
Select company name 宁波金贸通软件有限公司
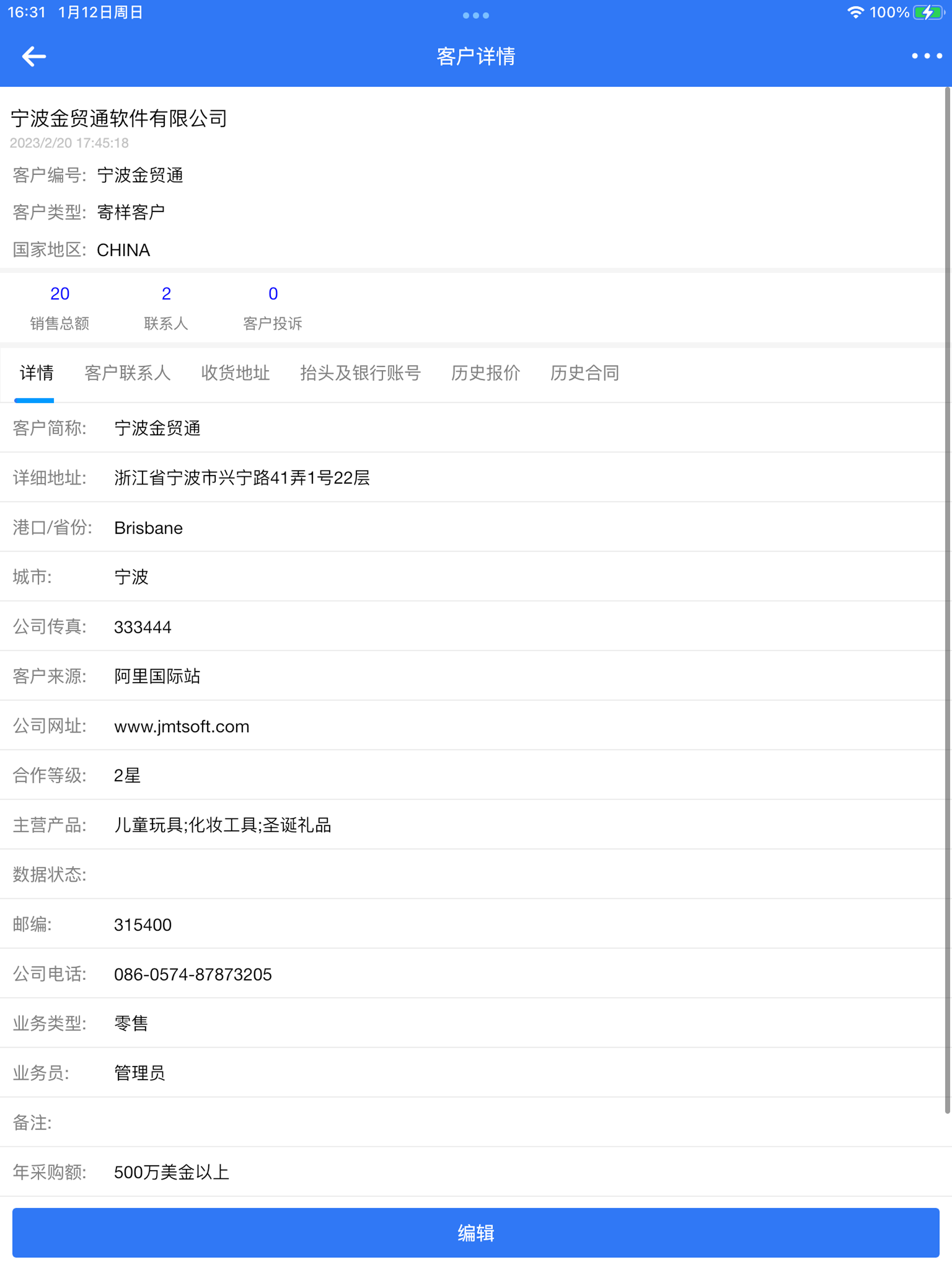119,118
